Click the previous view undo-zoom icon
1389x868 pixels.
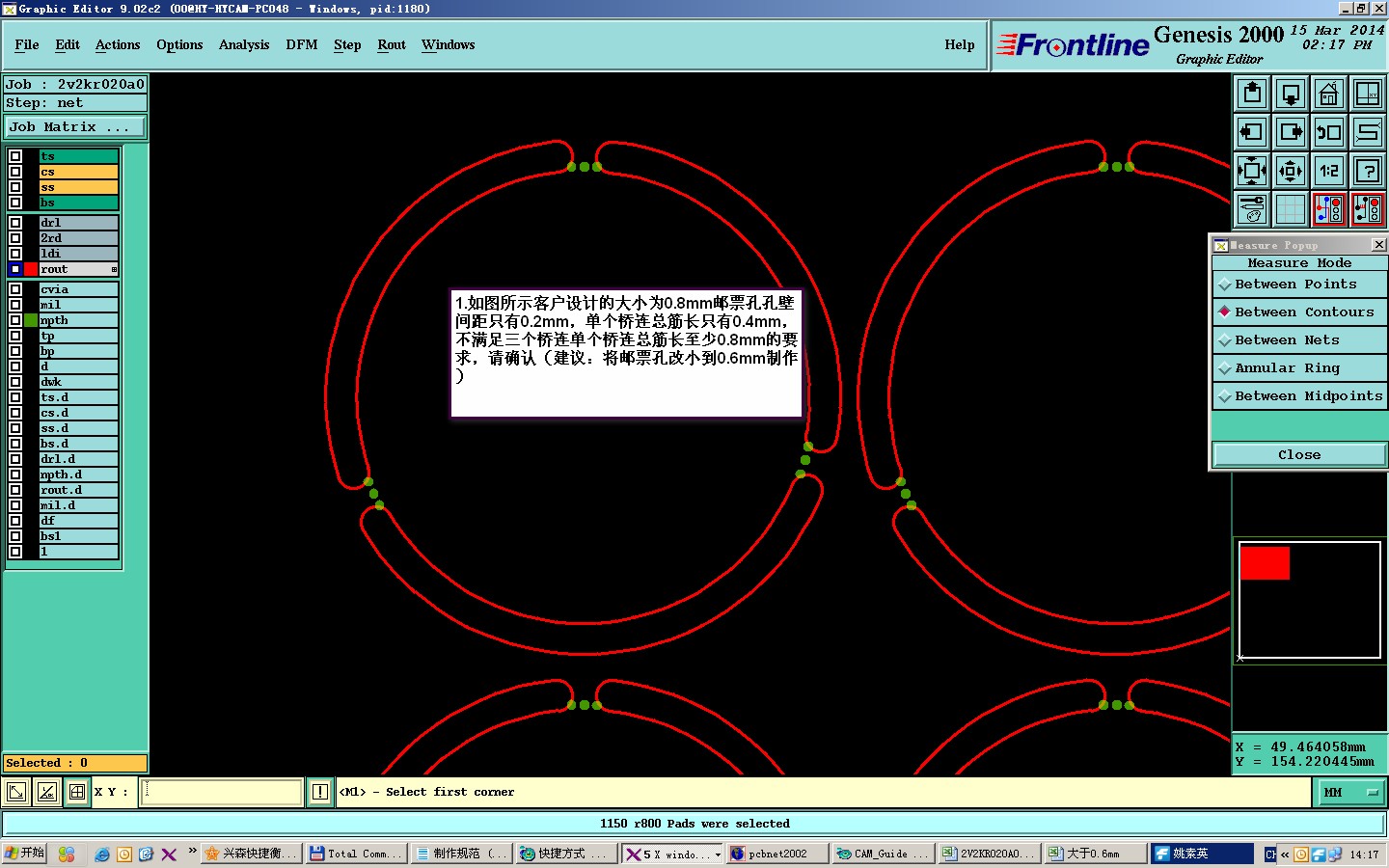(x=1329, y=132)
